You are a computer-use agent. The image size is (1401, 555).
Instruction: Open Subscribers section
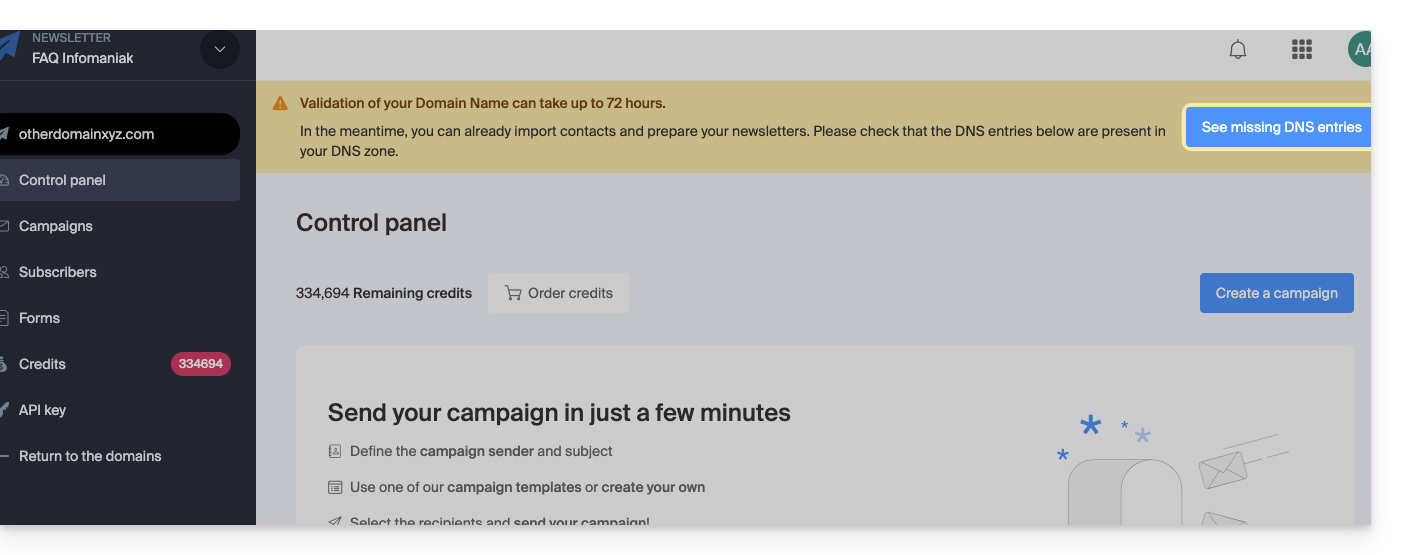pyautogui.click(x=58, y=272)
